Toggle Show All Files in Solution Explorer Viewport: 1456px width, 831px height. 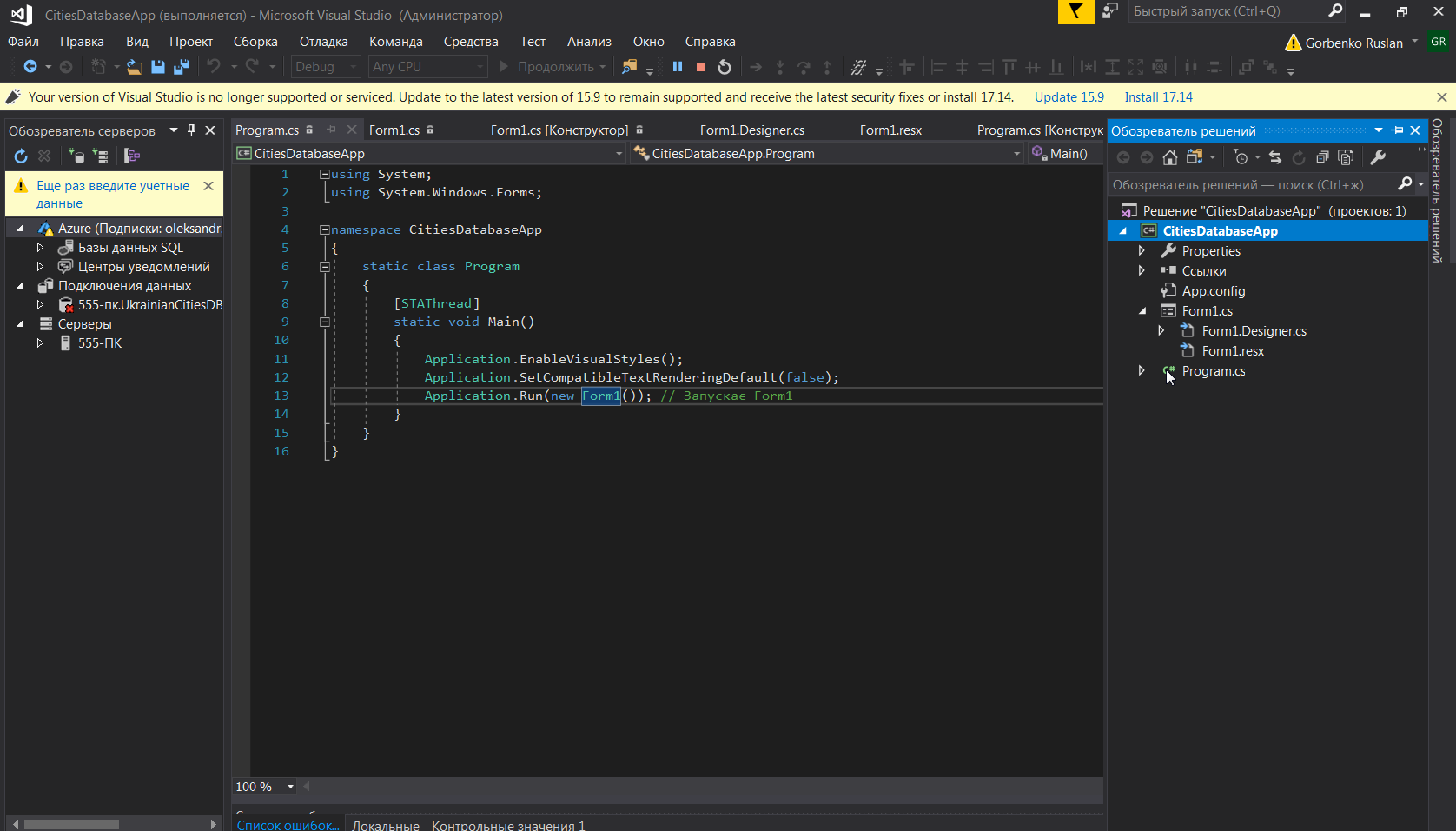(1346, 157)
